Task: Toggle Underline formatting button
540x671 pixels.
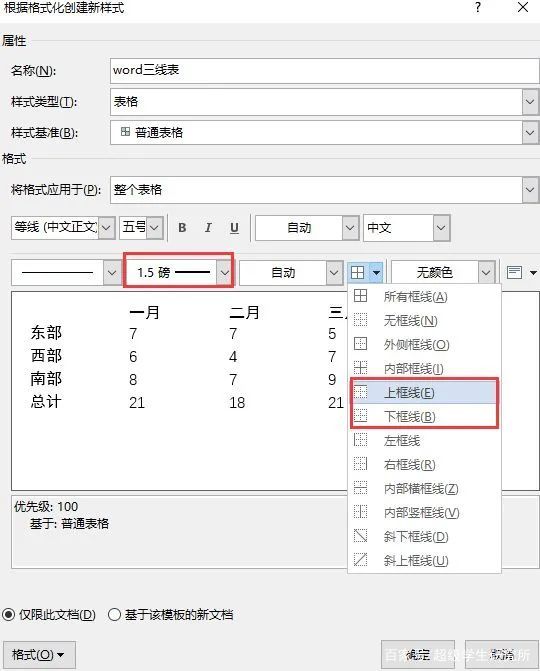Action: [x=234, y=228]
